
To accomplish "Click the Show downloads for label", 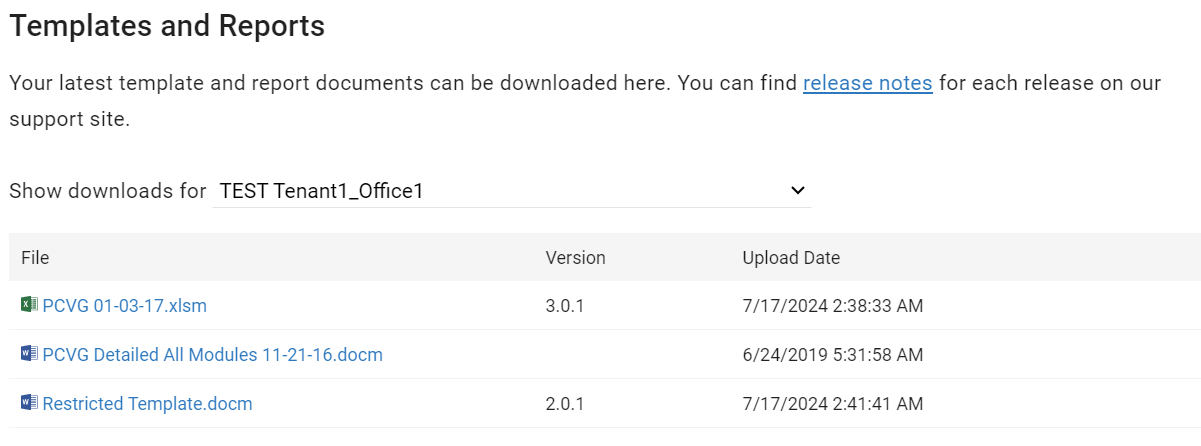I will 108,190.
